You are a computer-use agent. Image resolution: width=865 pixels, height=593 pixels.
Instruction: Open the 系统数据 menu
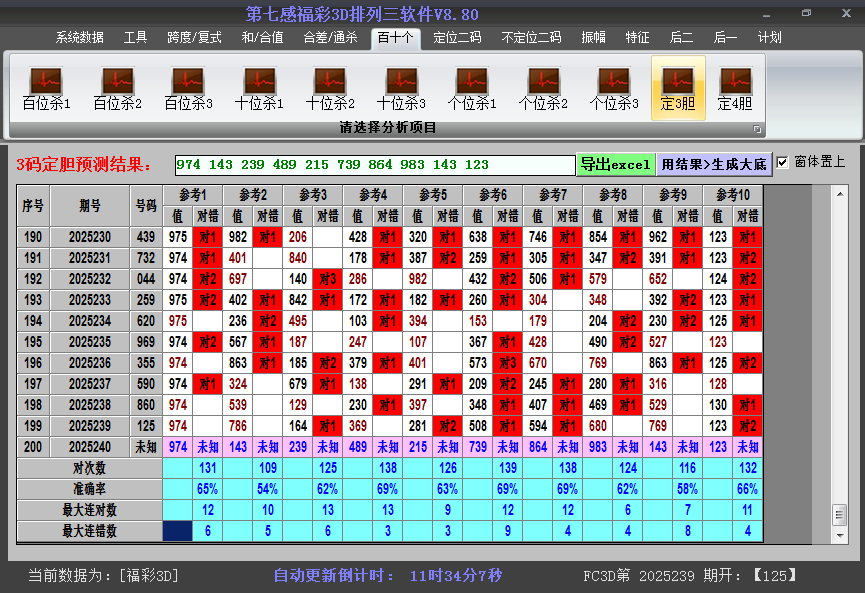click(80, 38)
